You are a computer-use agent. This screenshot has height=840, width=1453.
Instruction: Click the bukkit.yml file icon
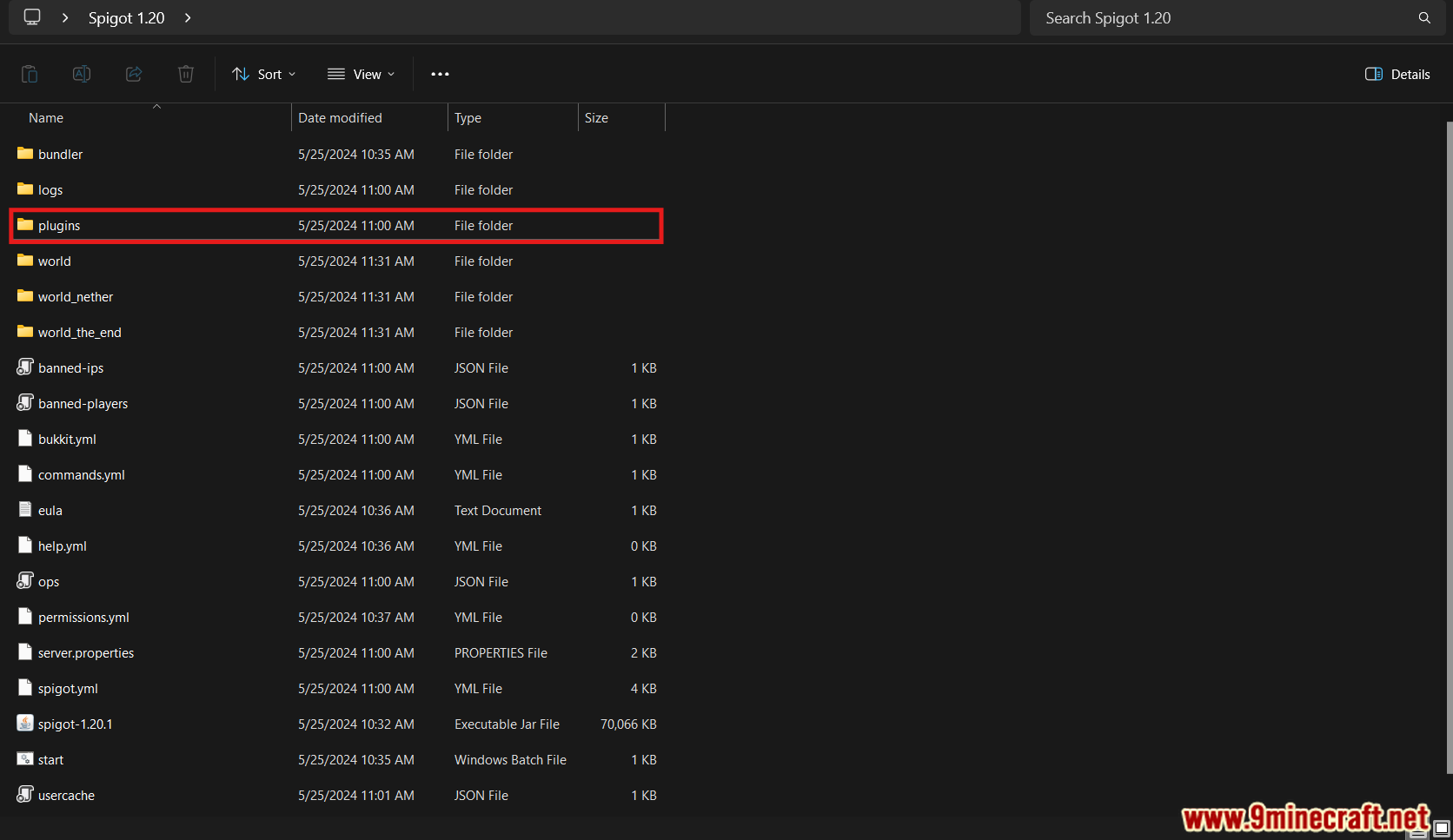click(x=25, y=439)
